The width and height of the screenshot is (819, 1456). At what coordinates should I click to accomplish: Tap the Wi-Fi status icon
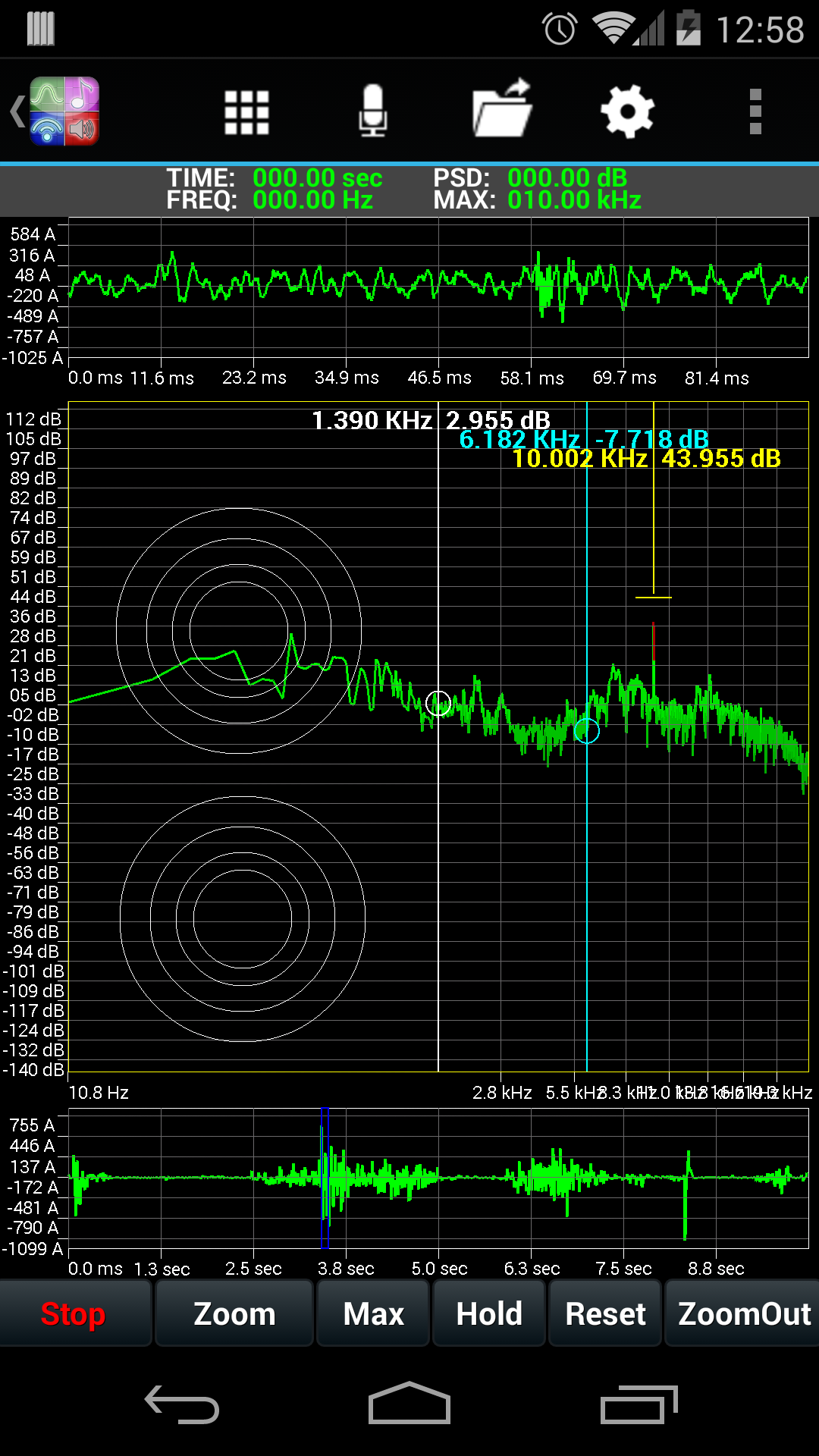(x=613, y=29)
